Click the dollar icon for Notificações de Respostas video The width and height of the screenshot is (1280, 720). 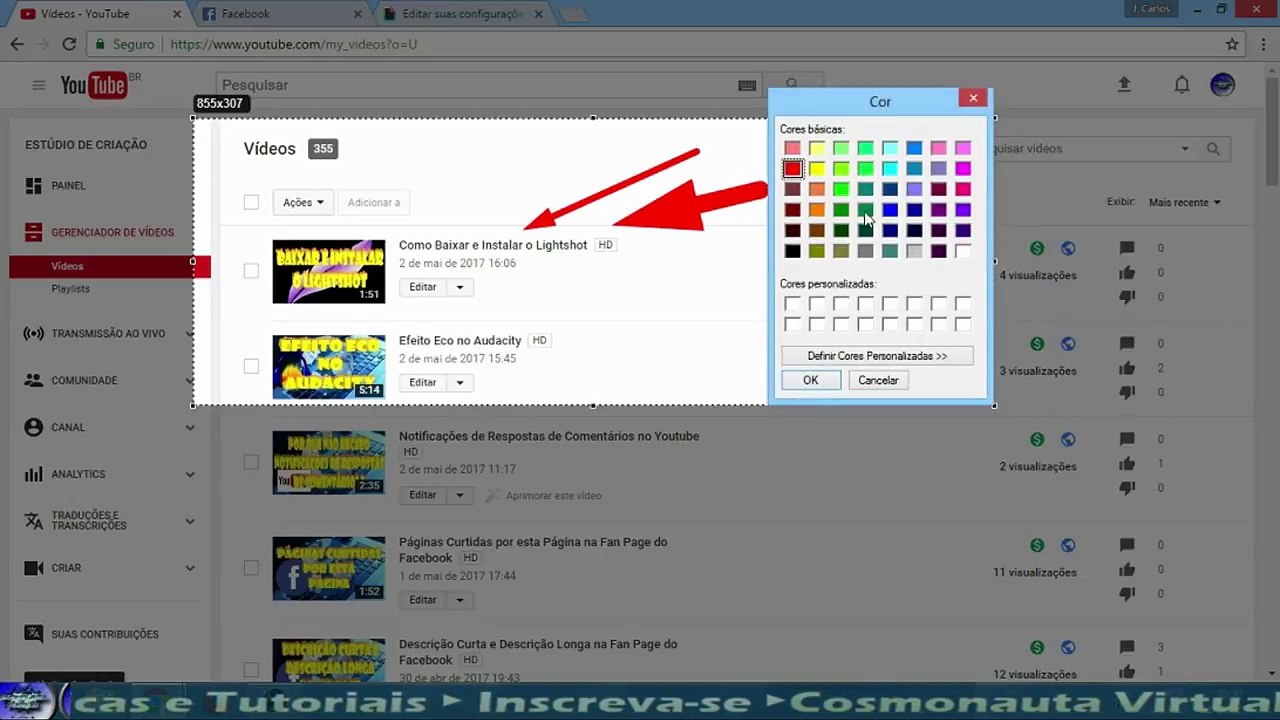(1037, 439)
